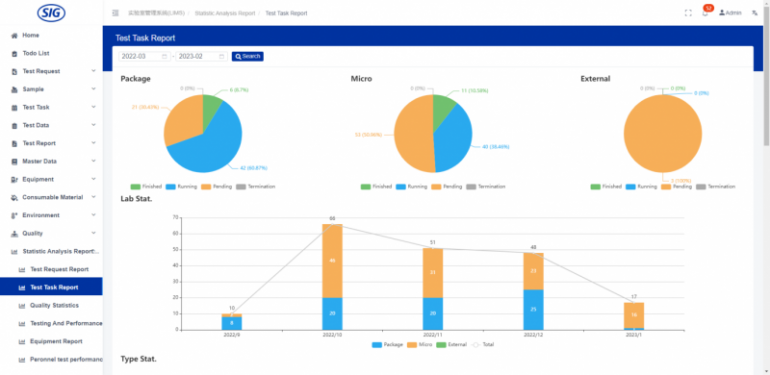Viewport: 770px width, 375px height.
Task: Click the language switch icon beside Admin
Action: (754, 13)
